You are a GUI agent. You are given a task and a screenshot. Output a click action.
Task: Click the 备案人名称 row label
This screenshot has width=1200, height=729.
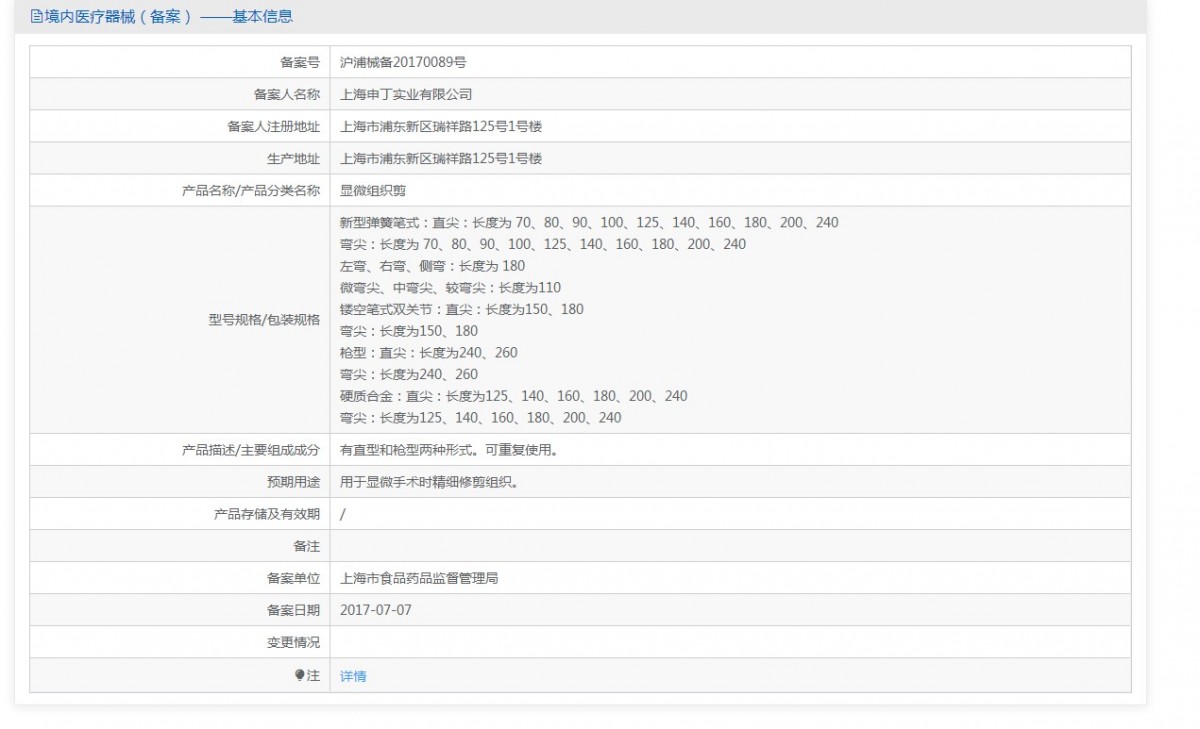pos(287,94)
